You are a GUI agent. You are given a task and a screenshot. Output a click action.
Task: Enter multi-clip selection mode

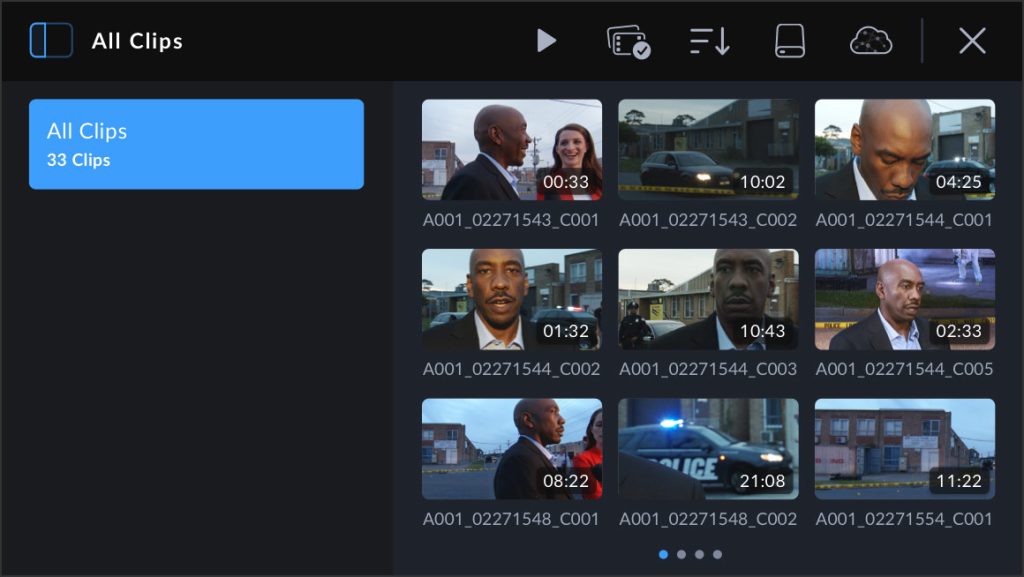(x=629, y=41)
